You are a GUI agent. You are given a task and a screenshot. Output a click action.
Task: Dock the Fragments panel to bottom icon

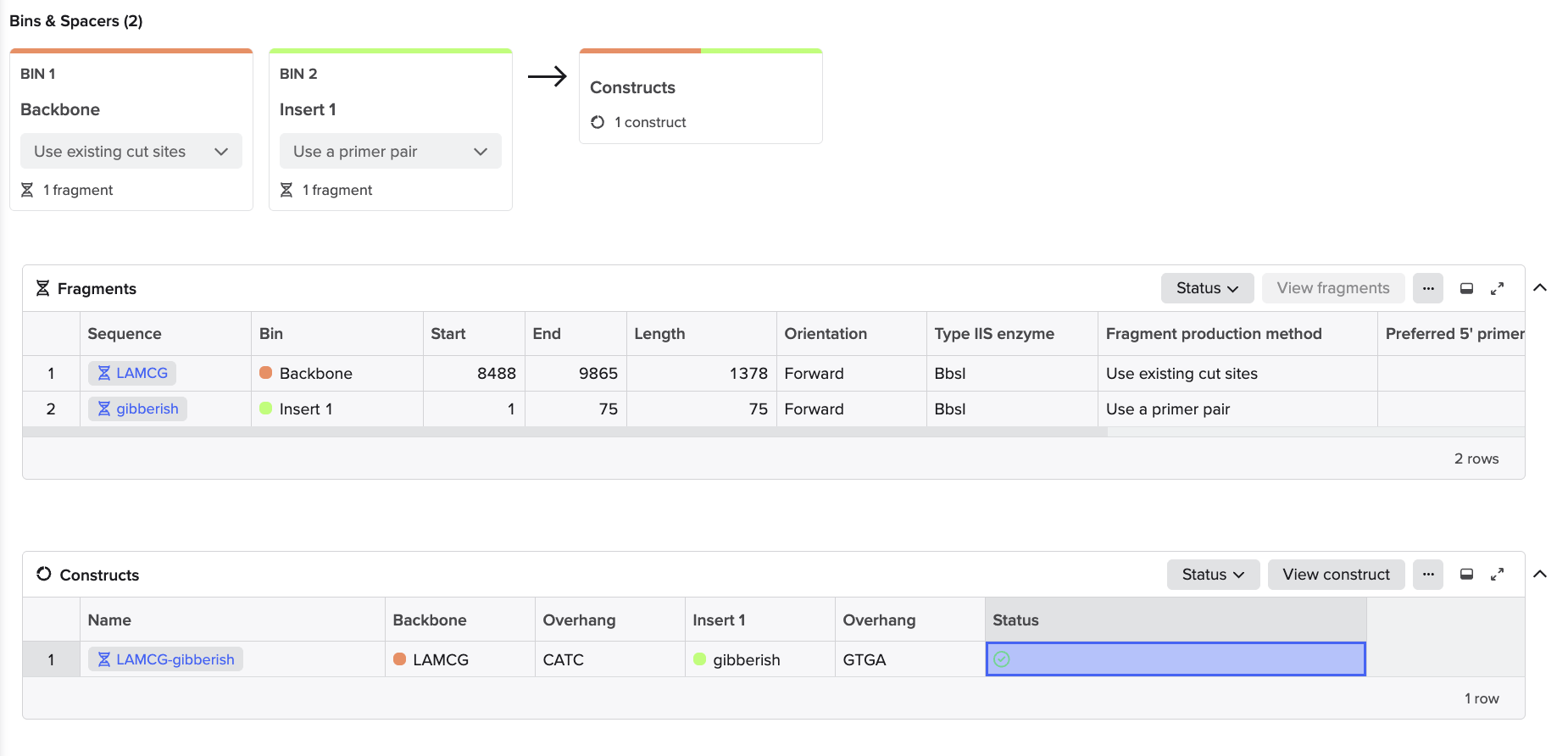click(1466, 288)
